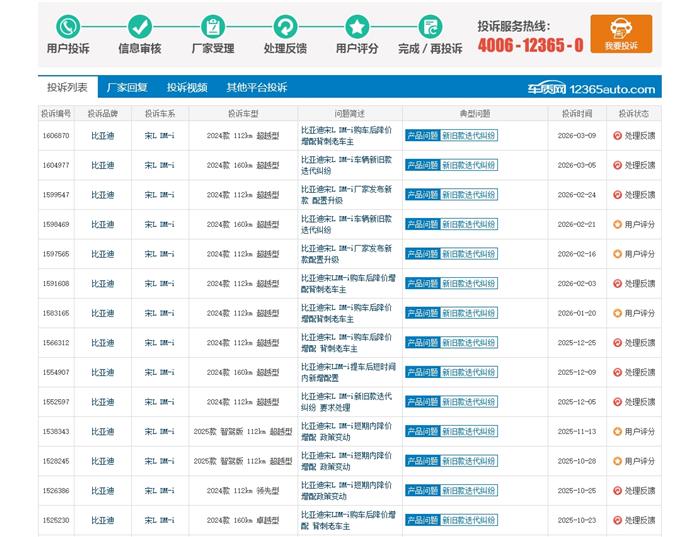
Task: Open the 车质网 12365auto.com logo
Action: 591,88
